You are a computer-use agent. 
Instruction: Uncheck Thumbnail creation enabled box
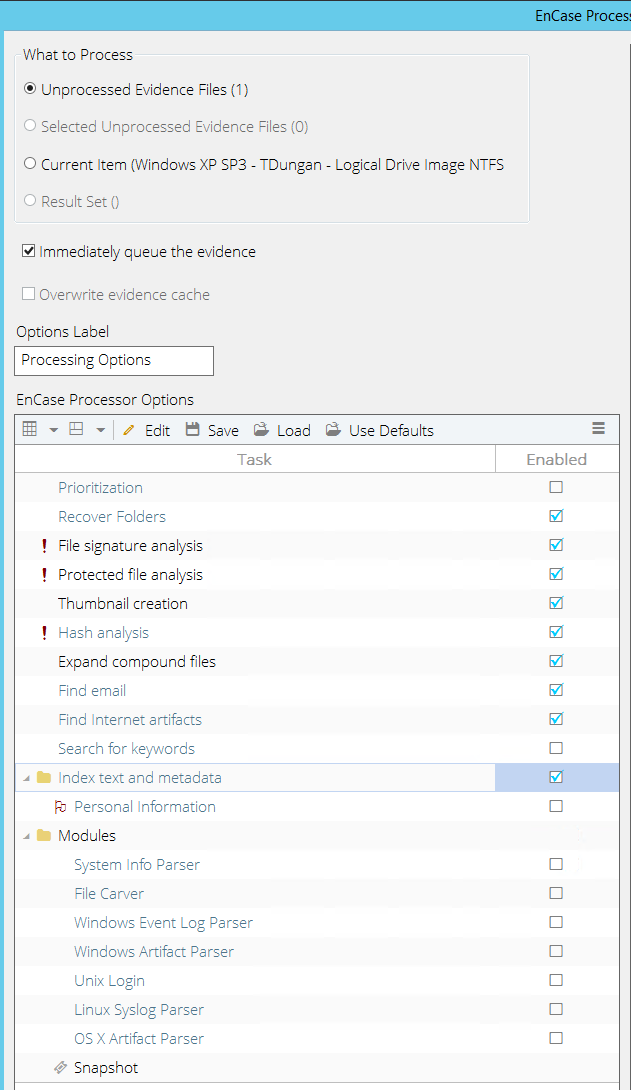click(556, 603)
